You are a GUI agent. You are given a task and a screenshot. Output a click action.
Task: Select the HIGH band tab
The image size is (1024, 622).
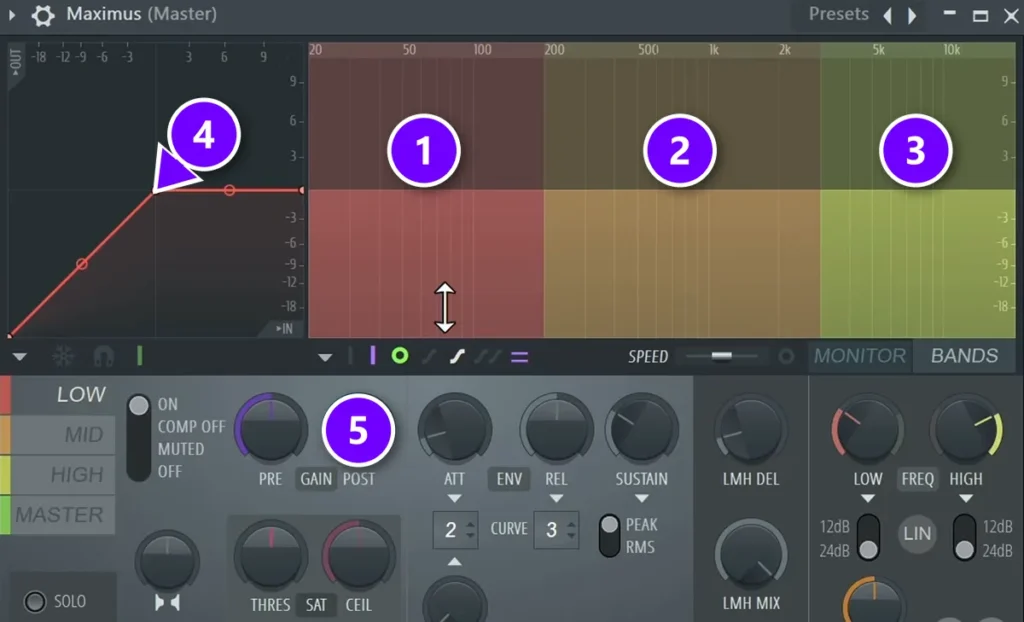pyautogui.click(x=58, y=475)
